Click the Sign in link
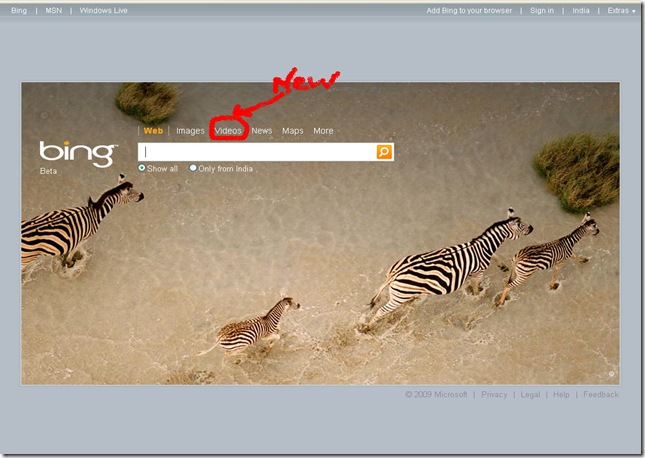This screenshot has width=645, height=458. [x=542, y=11]
